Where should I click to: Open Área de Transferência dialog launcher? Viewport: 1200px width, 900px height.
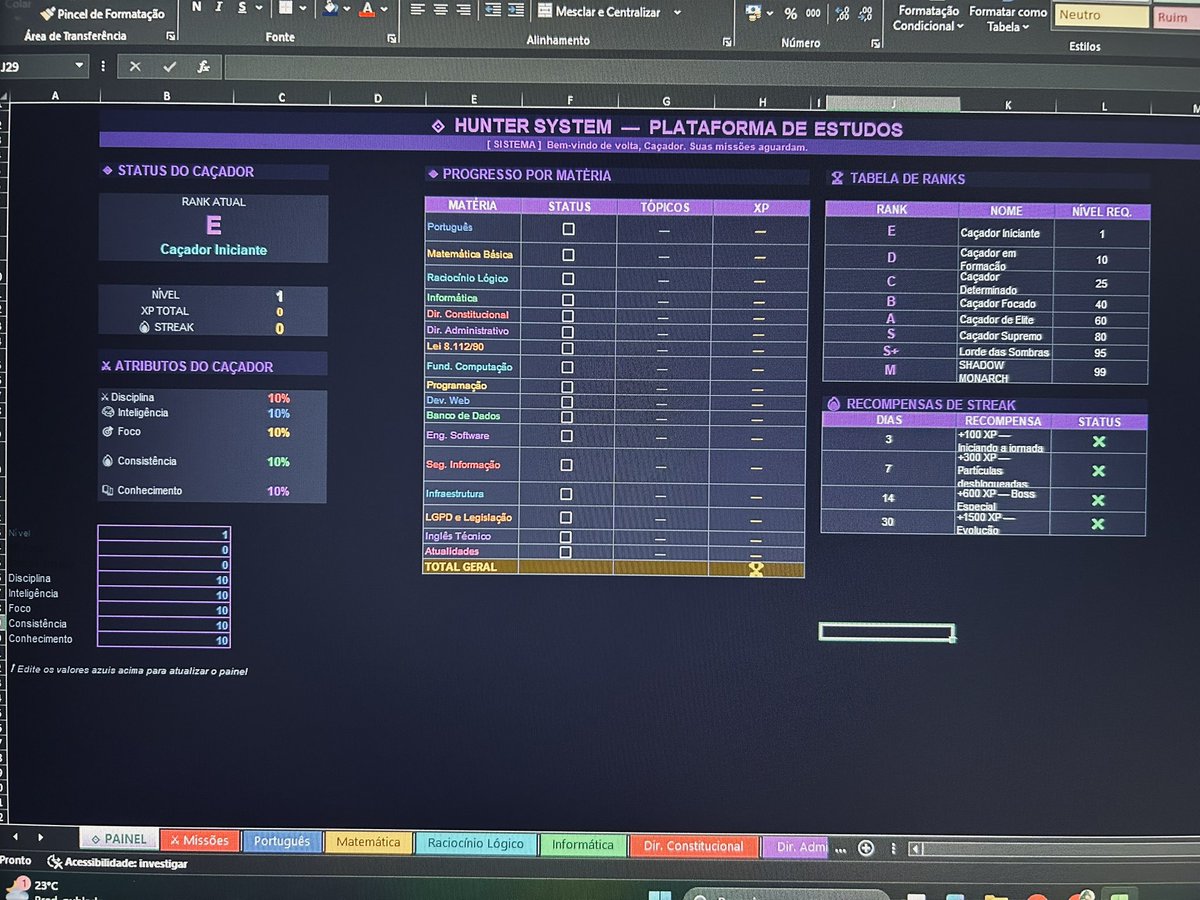point(170,35)
